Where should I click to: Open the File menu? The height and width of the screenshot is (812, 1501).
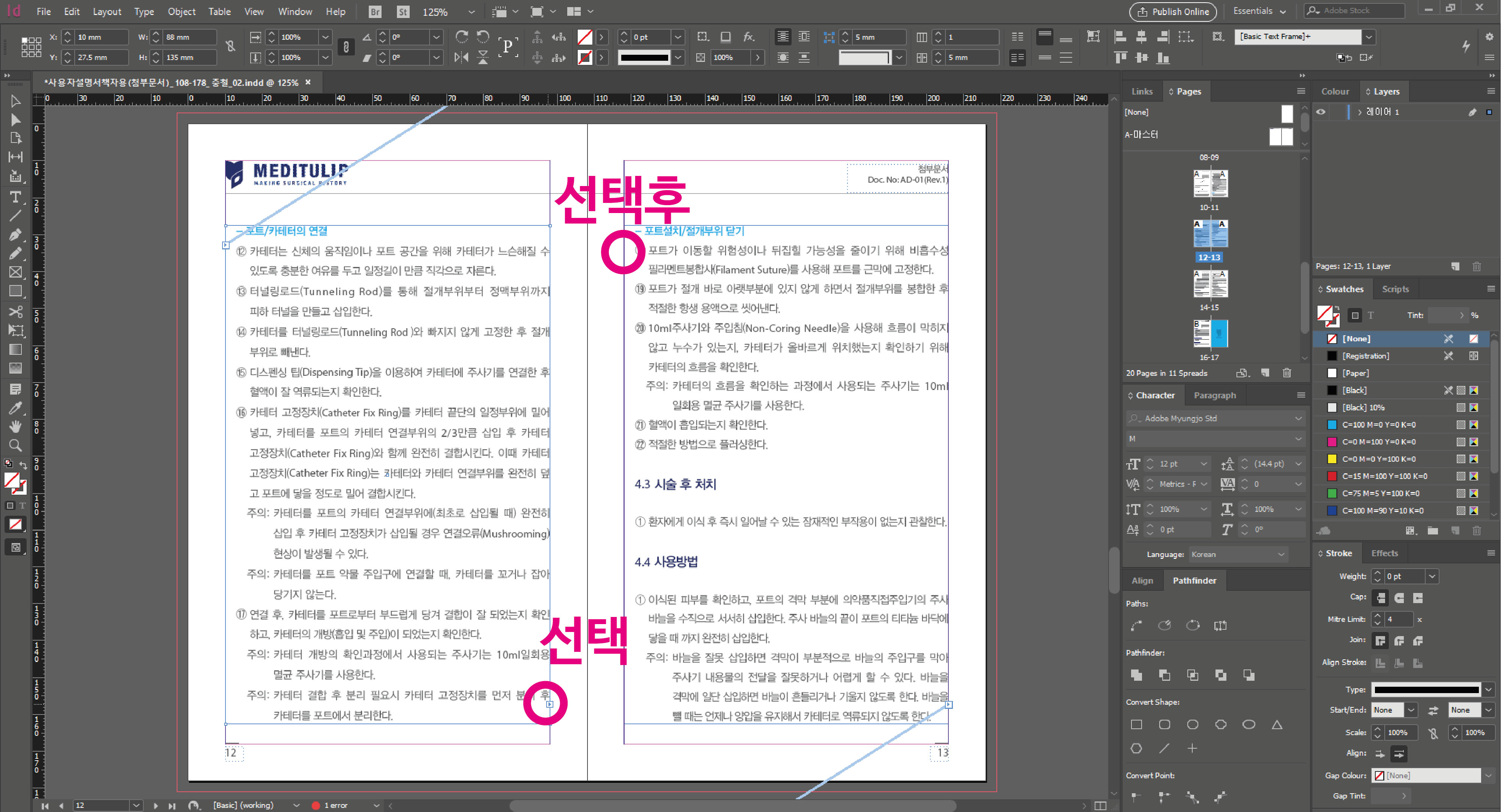tap(44, 11)
